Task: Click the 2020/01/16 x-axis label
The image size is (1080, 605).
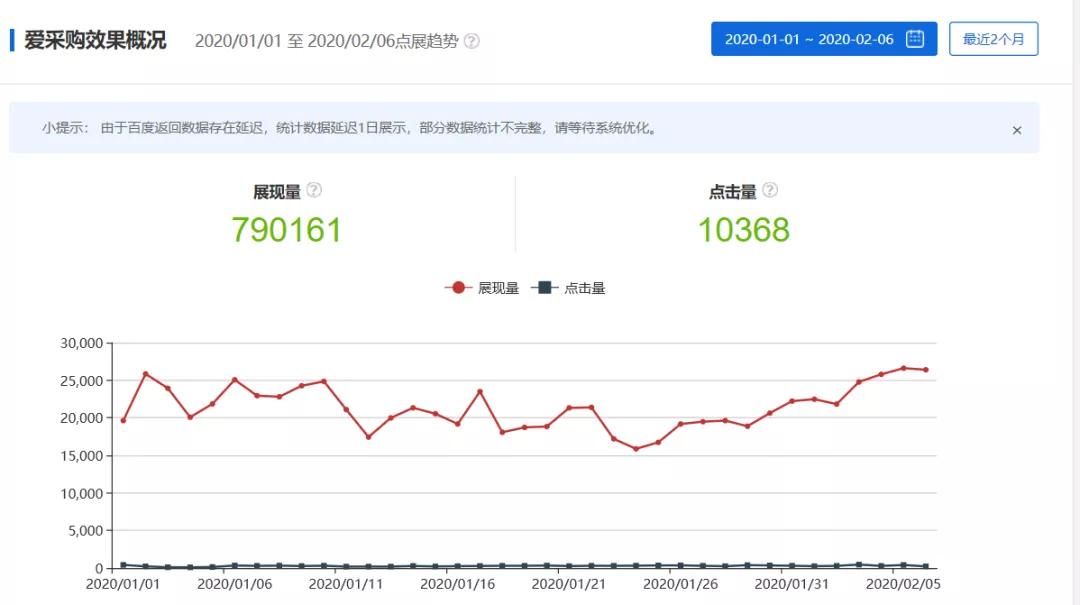Action: pos(457,584)
